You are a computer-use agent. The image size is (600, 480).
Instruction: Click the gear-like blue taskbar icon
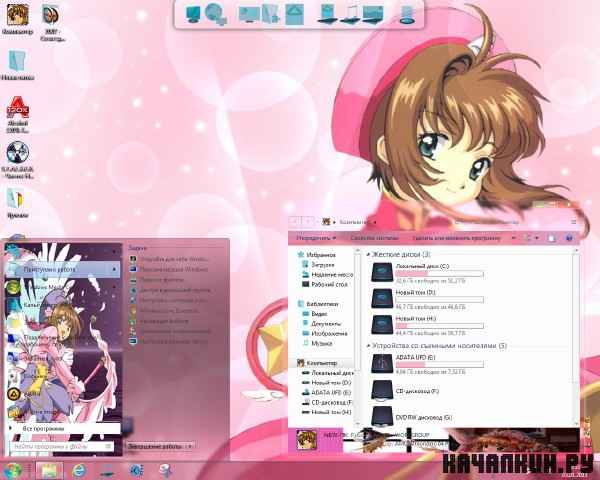click(x=137, y=470)
